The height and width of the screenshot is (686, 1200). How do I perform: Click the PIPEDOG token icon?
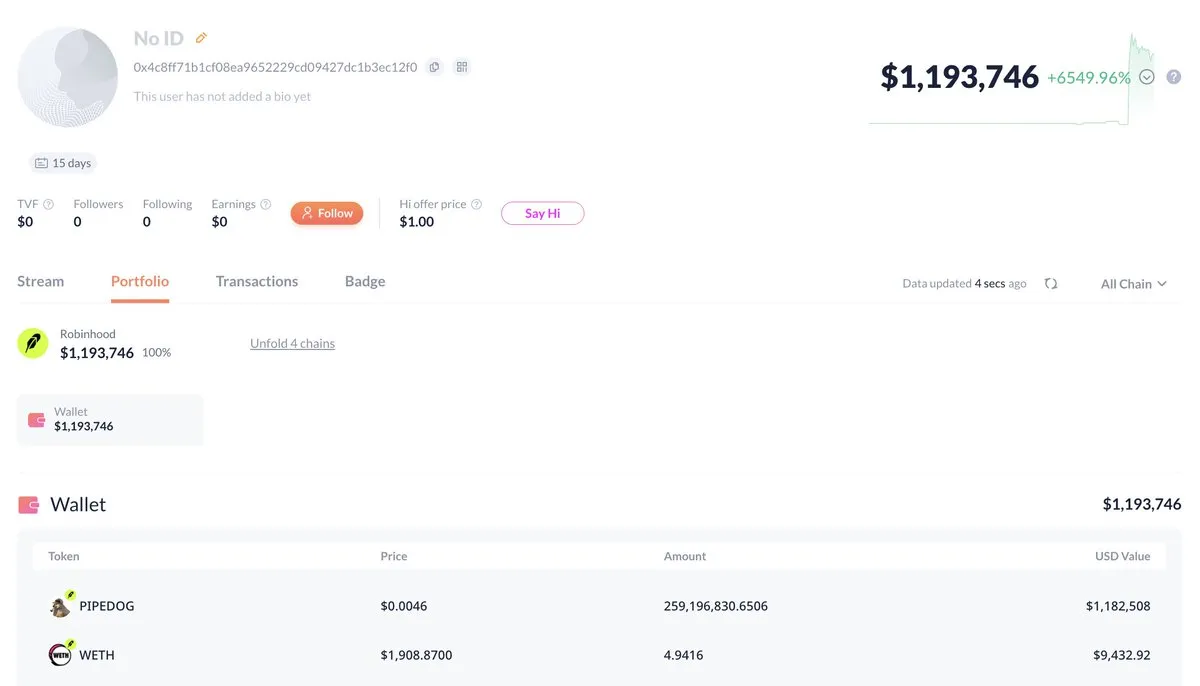[x=60, y=605]
